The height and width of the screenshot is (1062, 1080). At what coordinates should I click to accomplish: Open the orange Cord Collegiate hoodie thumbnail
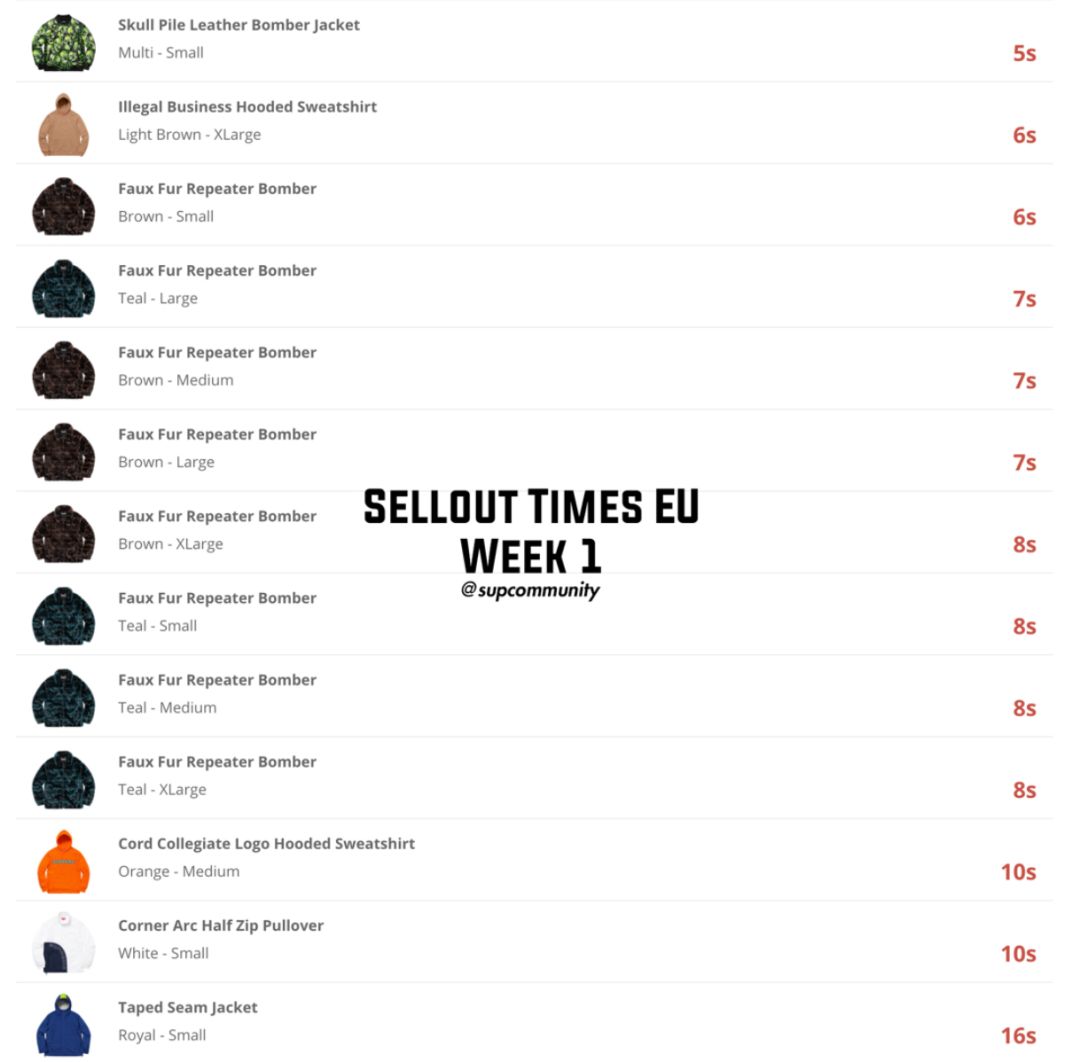tap(63, 862)
